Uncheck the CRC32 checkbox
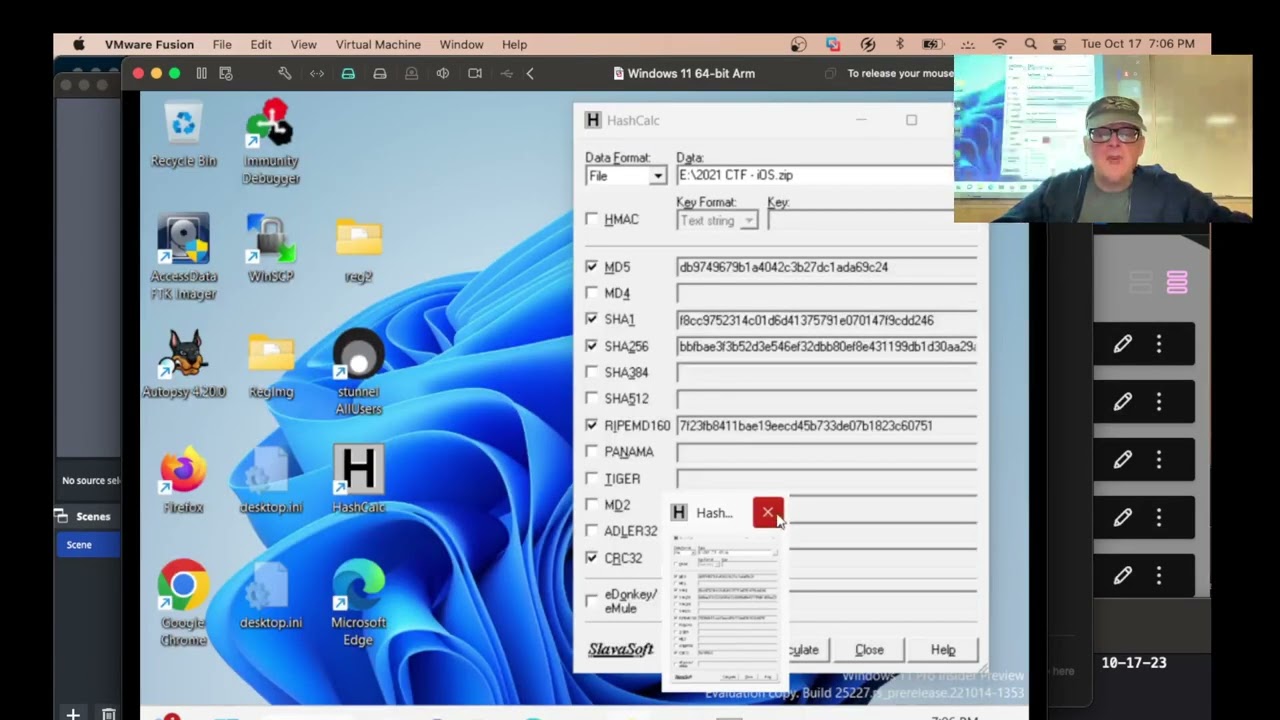This screenshot has height=720, width=1280. tap(592, 557)
